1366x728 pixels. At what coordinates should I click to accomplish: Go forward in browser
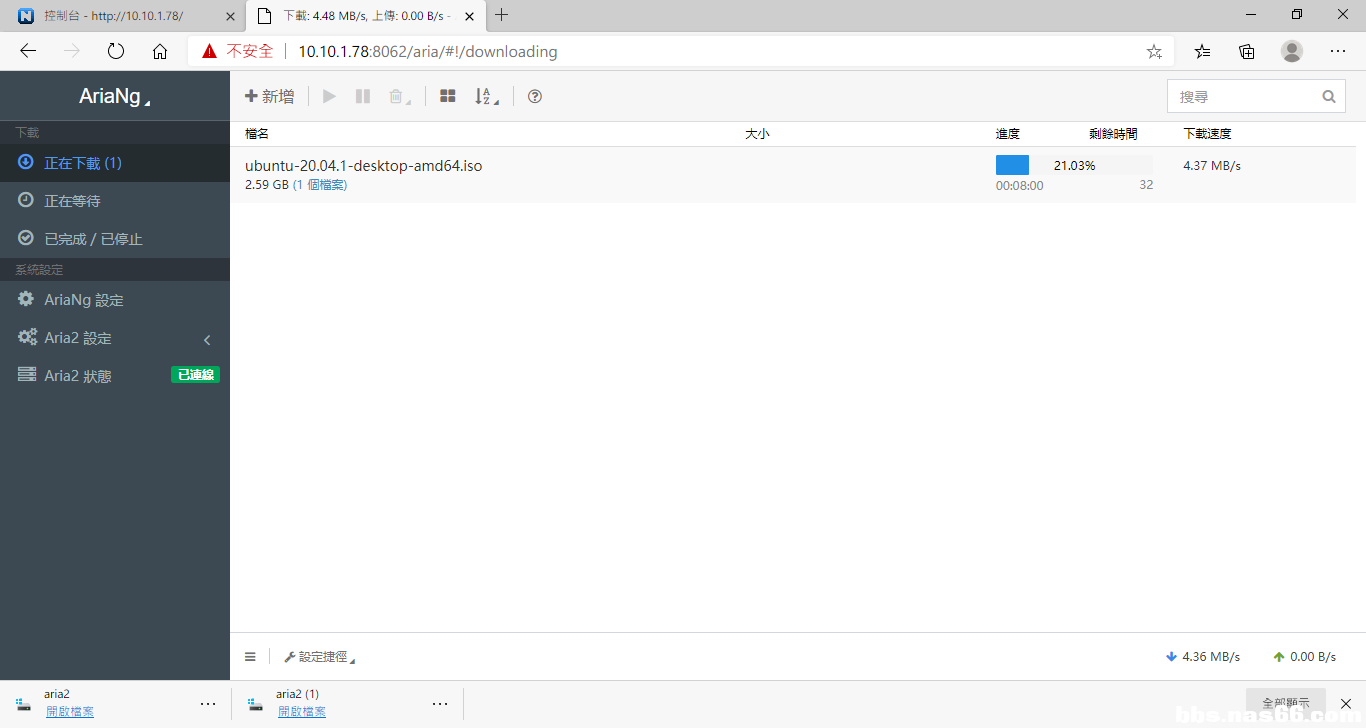(72, 51)
